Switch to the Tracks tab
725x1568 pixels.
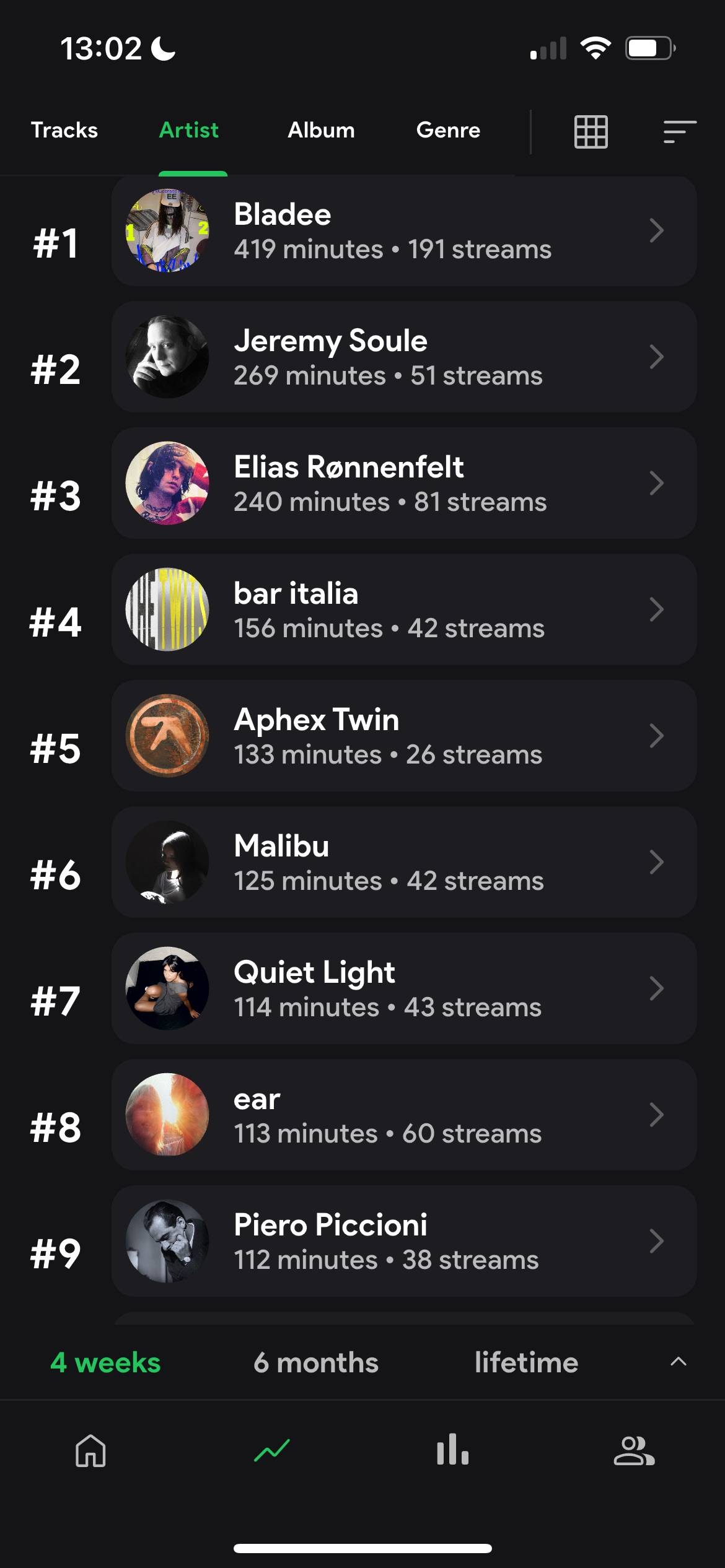coord(64,130)
